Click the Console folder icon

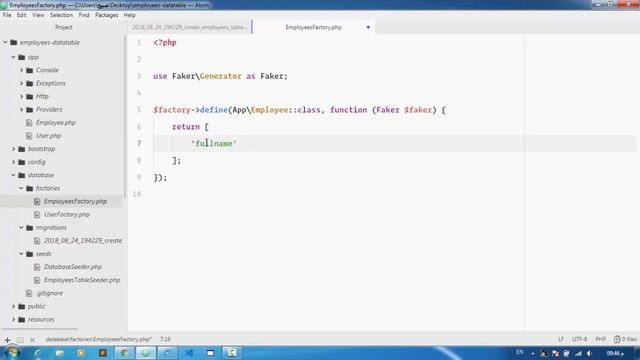pyautogui.click(x=29, y=70)
